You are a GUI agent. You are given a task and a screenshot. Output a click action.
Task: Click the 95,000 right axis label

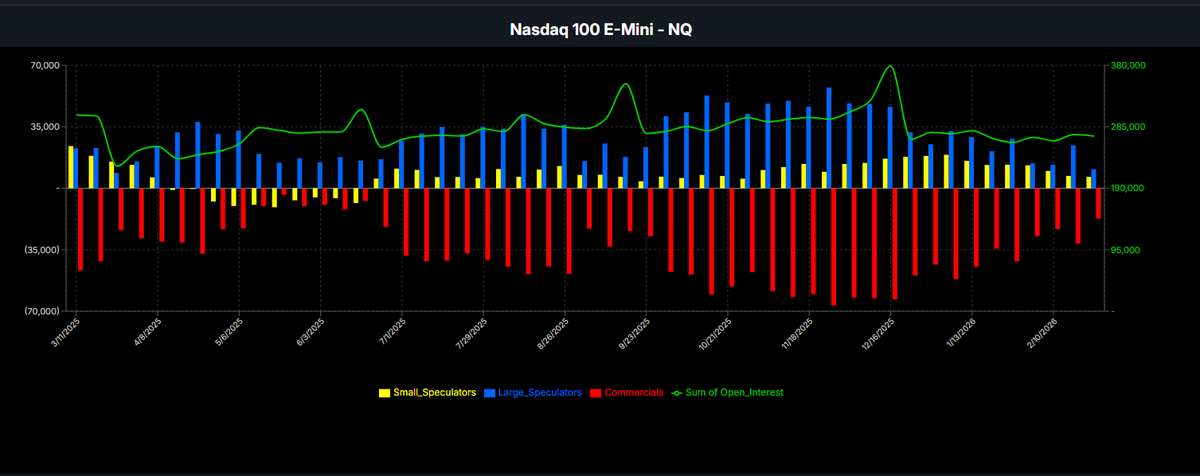tap(1125, 250)
